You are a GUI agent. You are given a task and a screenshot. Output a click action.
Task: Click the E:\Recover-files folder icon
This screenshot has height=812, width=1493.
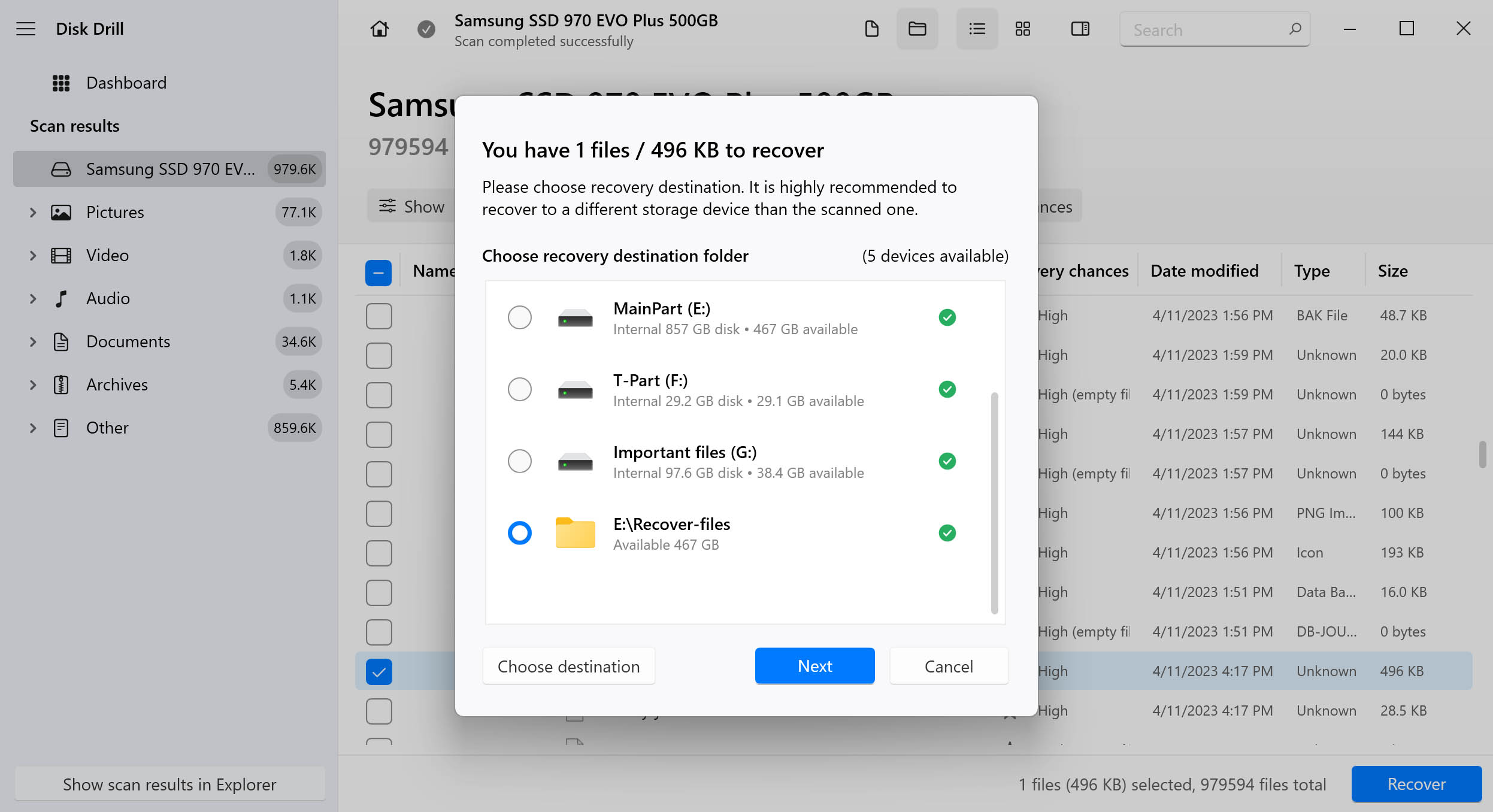575,532
